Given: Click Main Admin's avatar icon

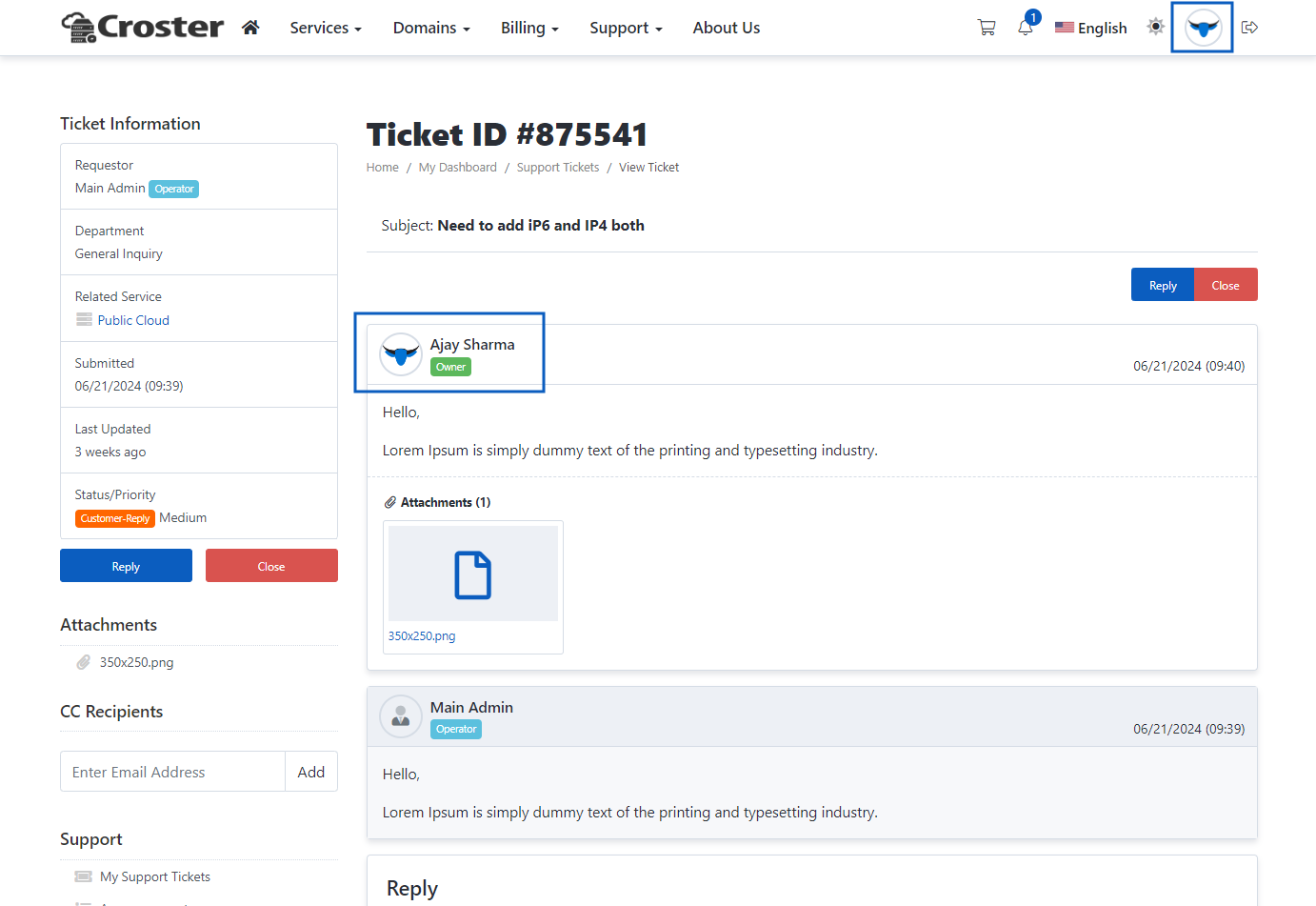Looking at the screenshot, I should 401,716.
